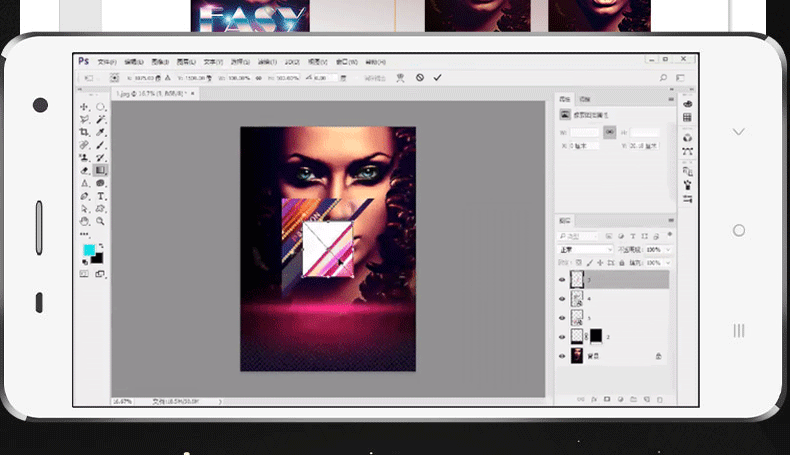Commit transform with the checkmark
This screenshot has width=790, height=455.
[437, 78]
